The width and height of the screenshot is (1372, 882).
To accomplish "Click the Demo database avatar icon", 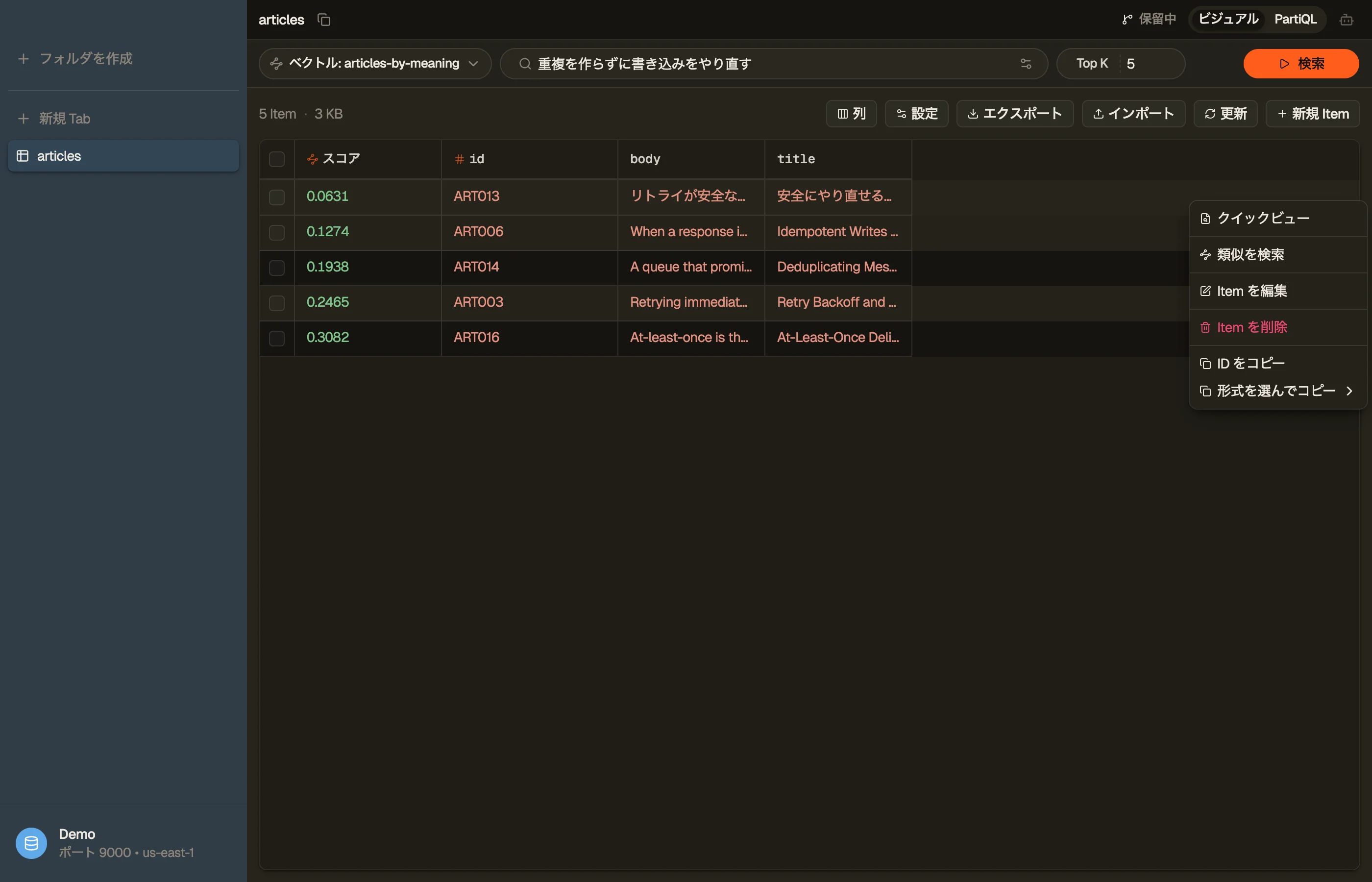I will [31, 843].
